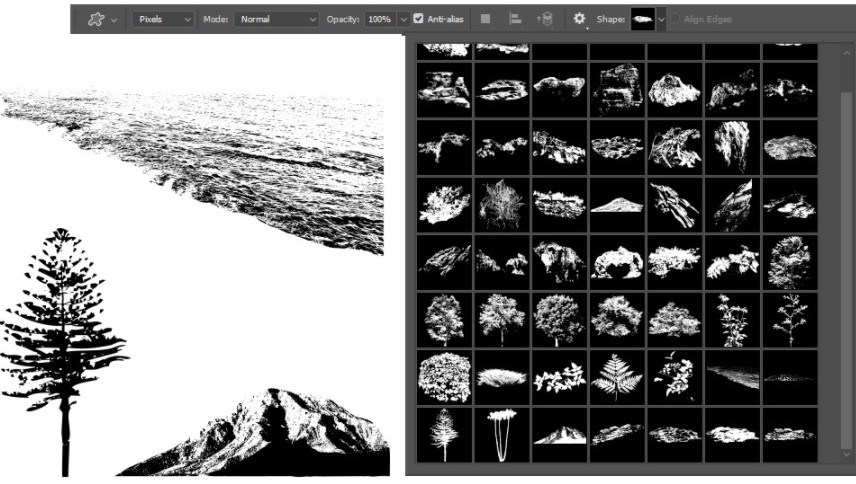Open the tool preset picker arrow
856x484 pixels.
[x=114, y=20]
